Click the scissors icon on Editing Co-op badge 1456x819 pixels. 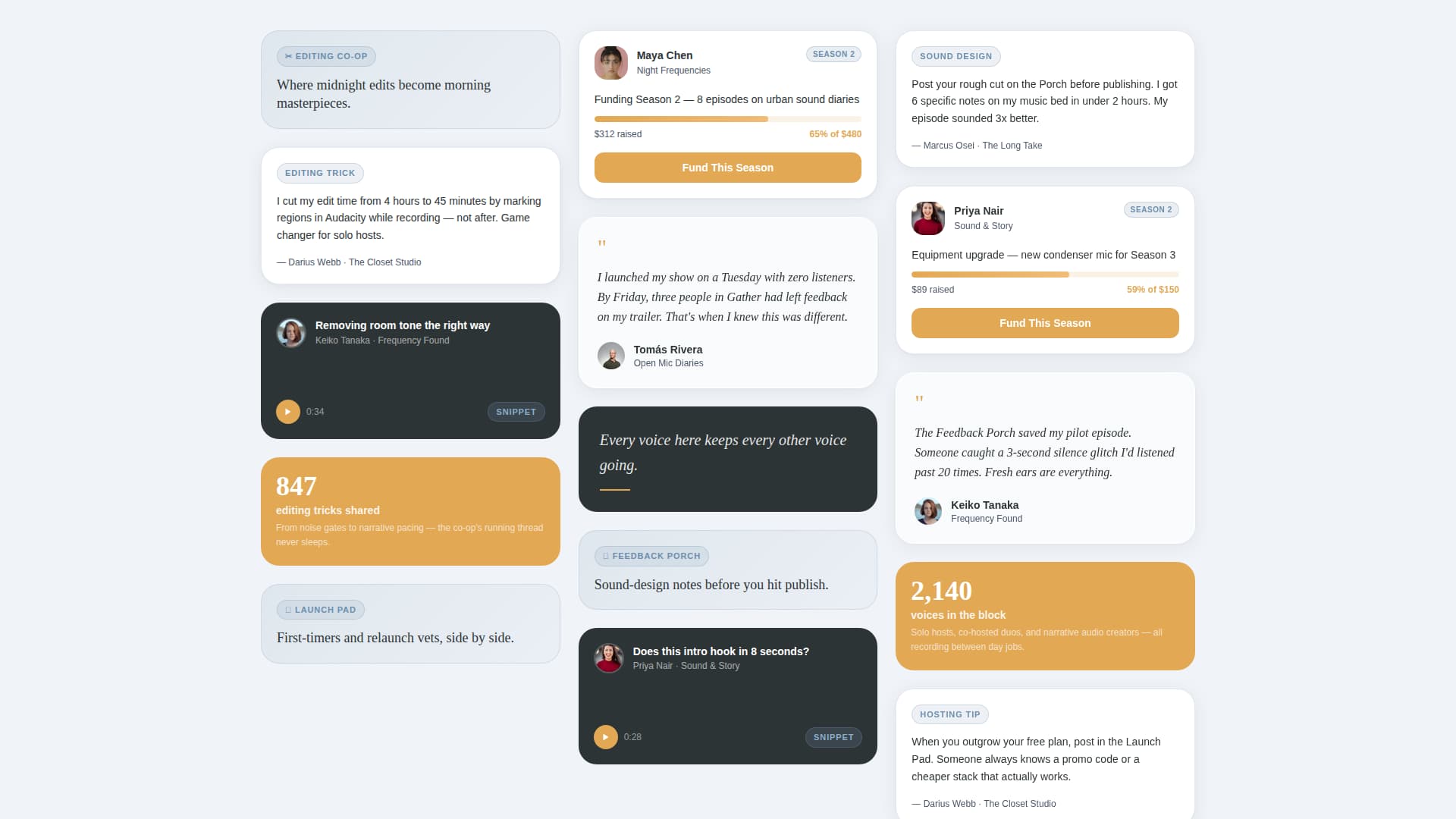289,55
